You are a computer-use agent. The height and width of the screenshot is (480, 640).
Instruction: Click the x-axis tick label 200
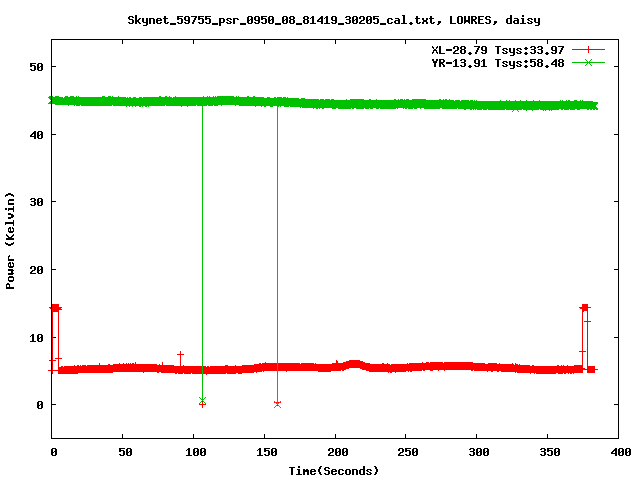point(338,452)
